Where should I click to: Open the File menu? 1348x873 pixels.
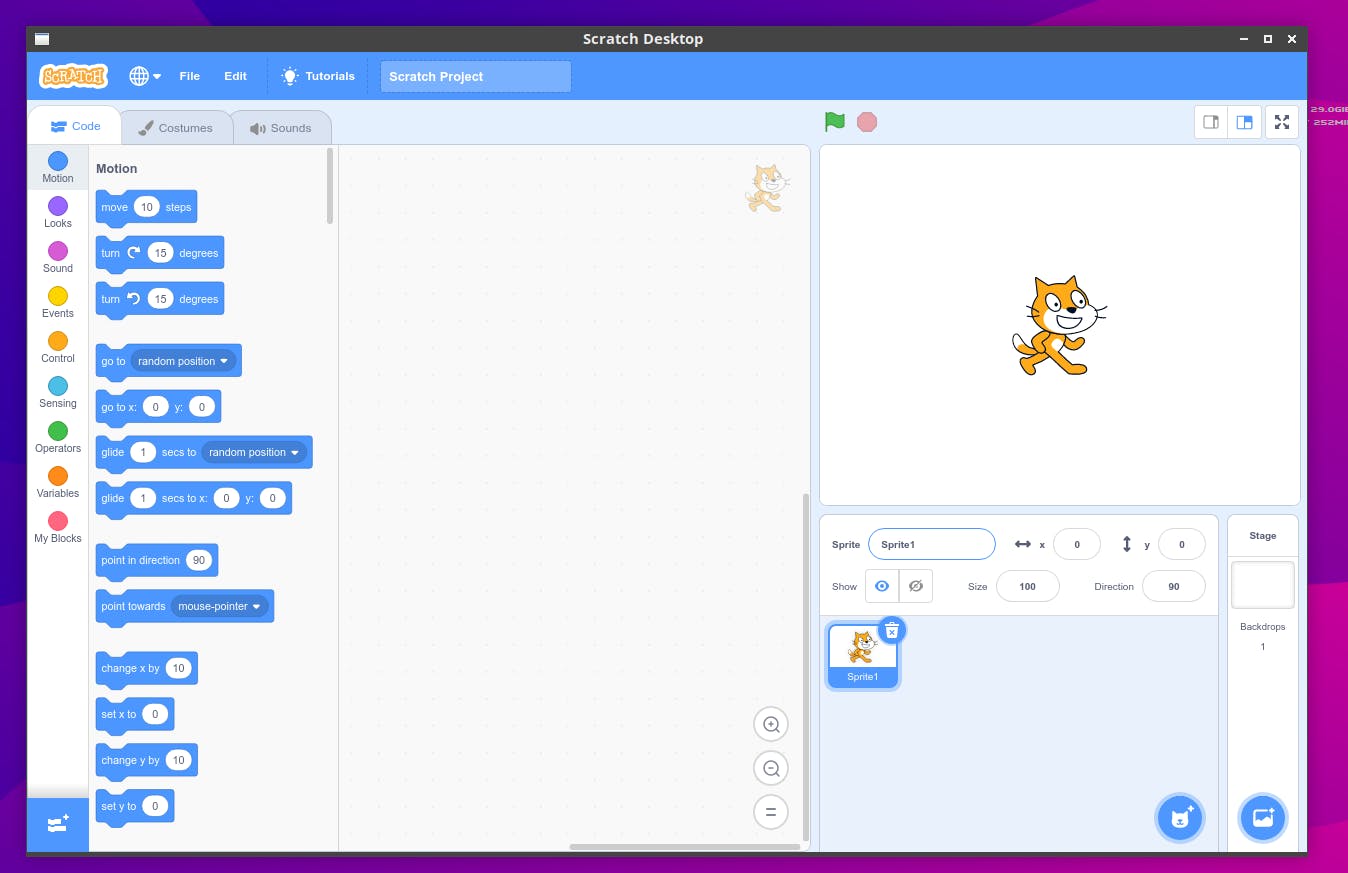[x=190, y=76]
